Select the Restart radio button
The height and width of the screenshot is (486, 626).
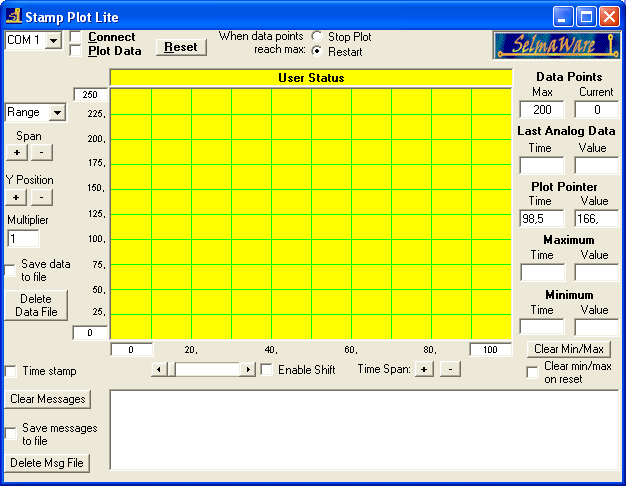click(x=317, y=51)
